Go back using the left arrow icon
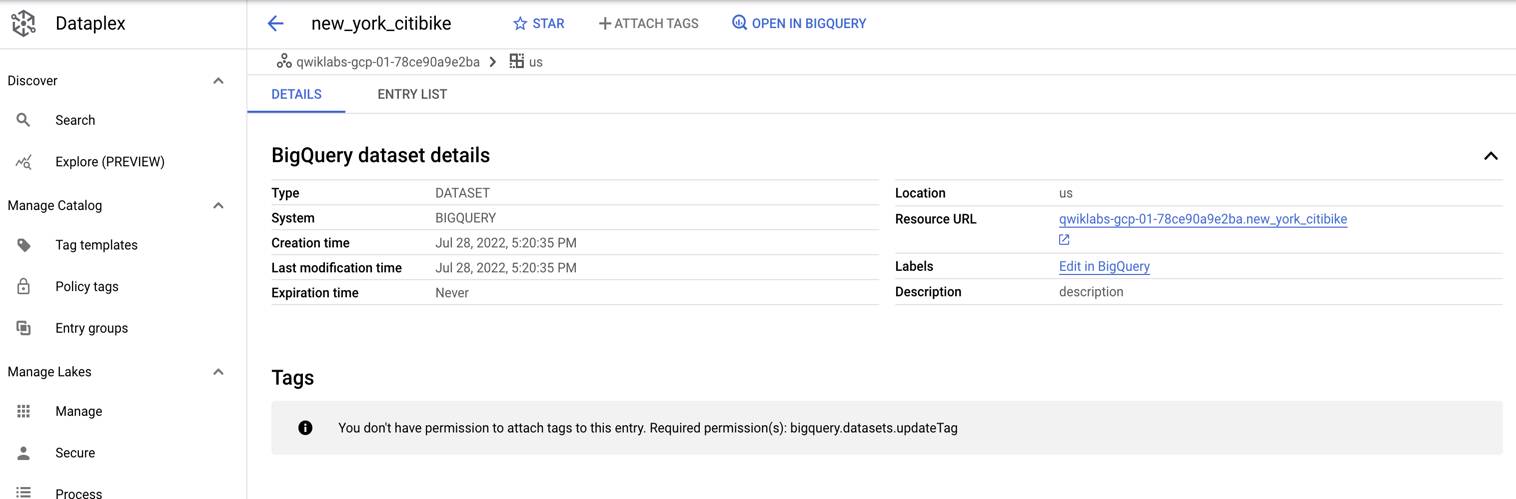The image size is (1516, 499). [x=276, y=23]
